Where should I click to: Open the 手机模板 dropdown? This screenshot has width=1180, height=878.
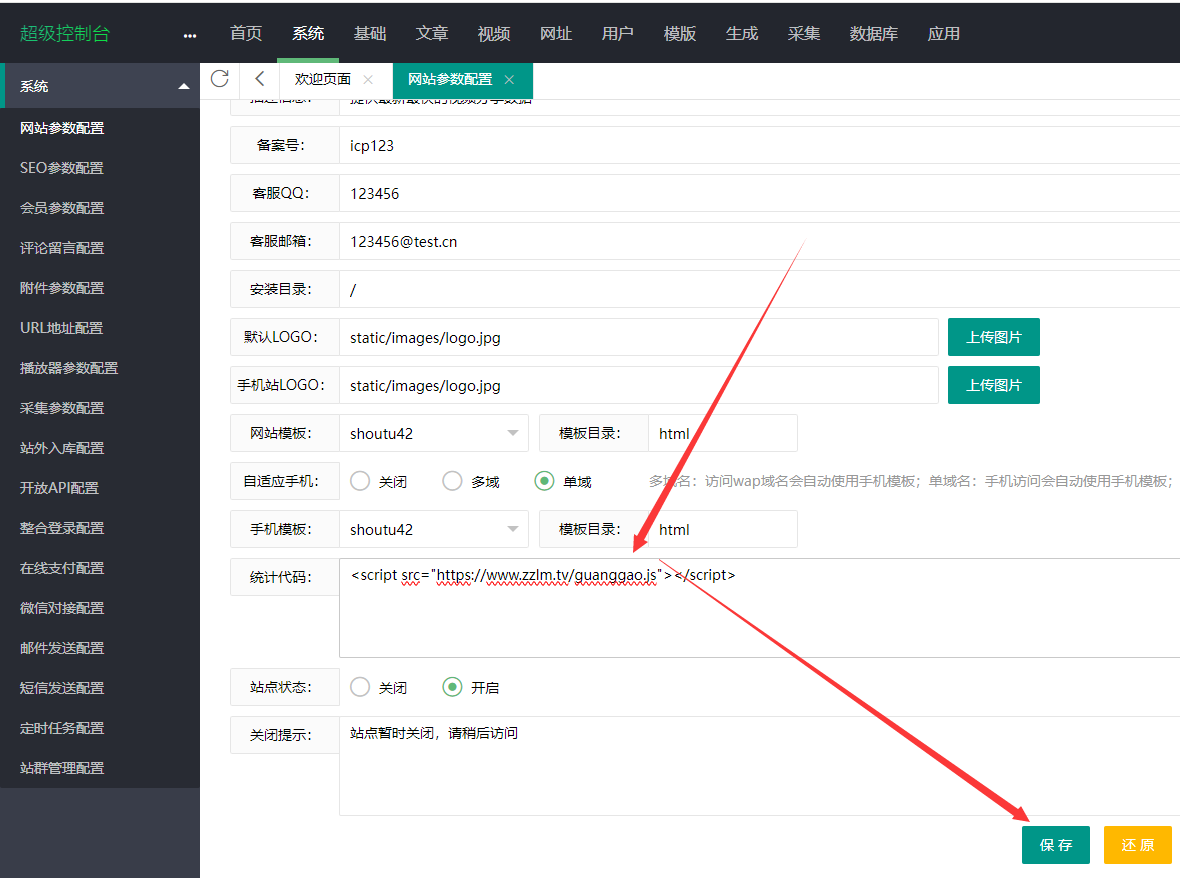click(433, 530)
